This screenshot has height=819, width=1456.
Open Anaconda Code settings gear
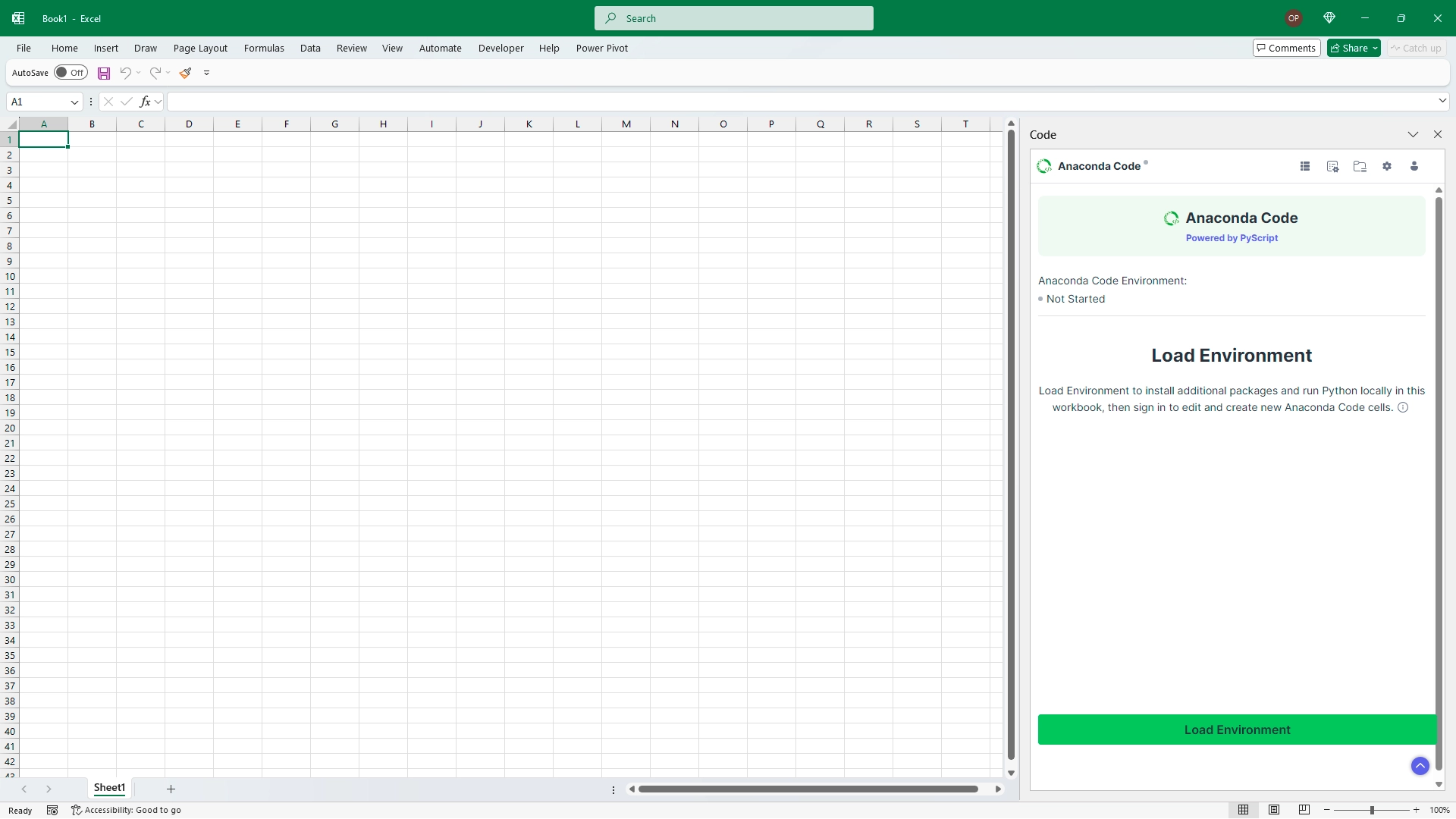point(1387,166)
